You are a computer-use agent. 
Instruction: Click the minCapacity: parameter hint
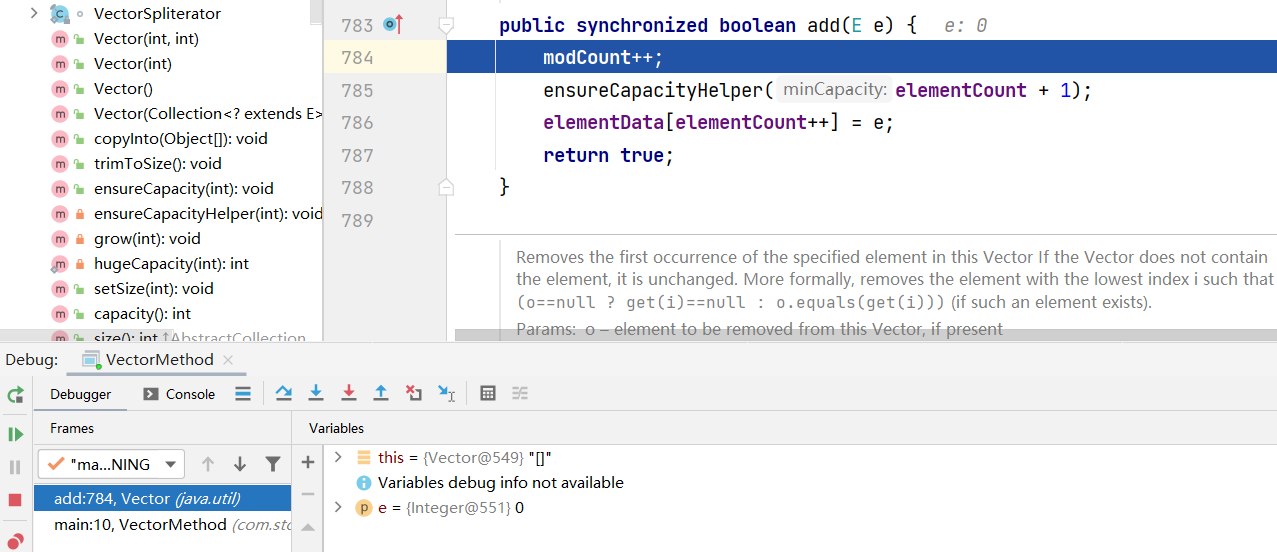(x=835, y=90)
